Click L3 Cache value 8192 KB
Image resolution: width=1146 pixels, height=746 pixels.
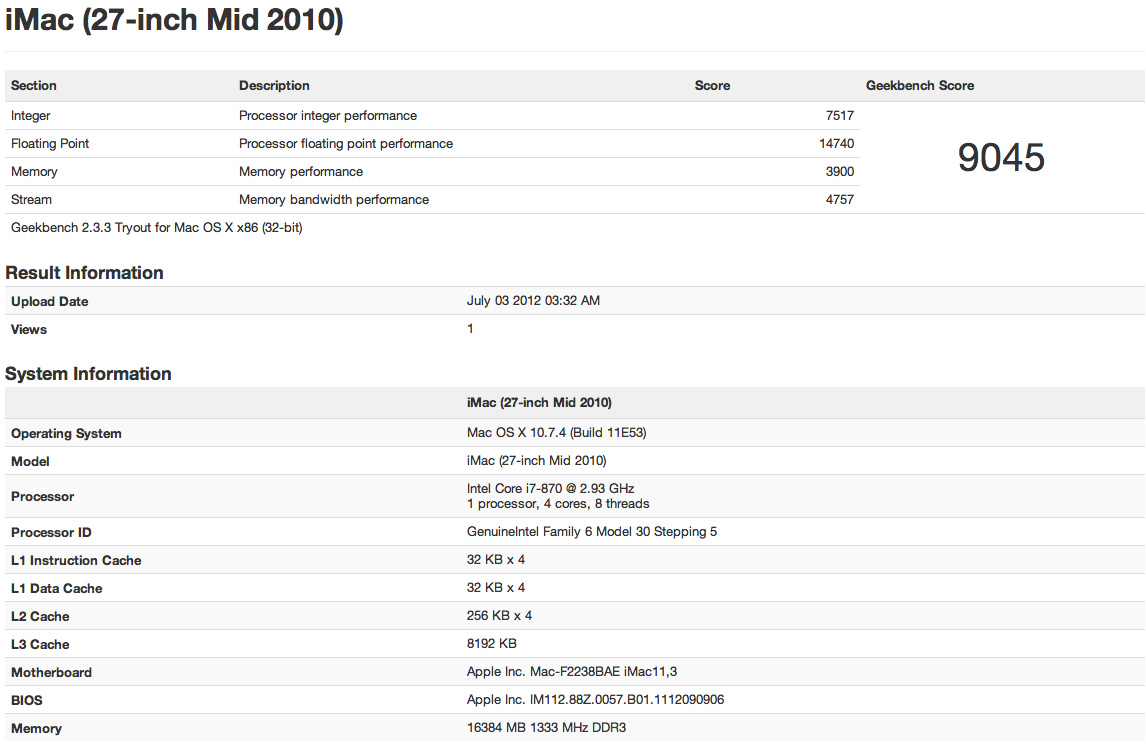(x=491, y=644)
